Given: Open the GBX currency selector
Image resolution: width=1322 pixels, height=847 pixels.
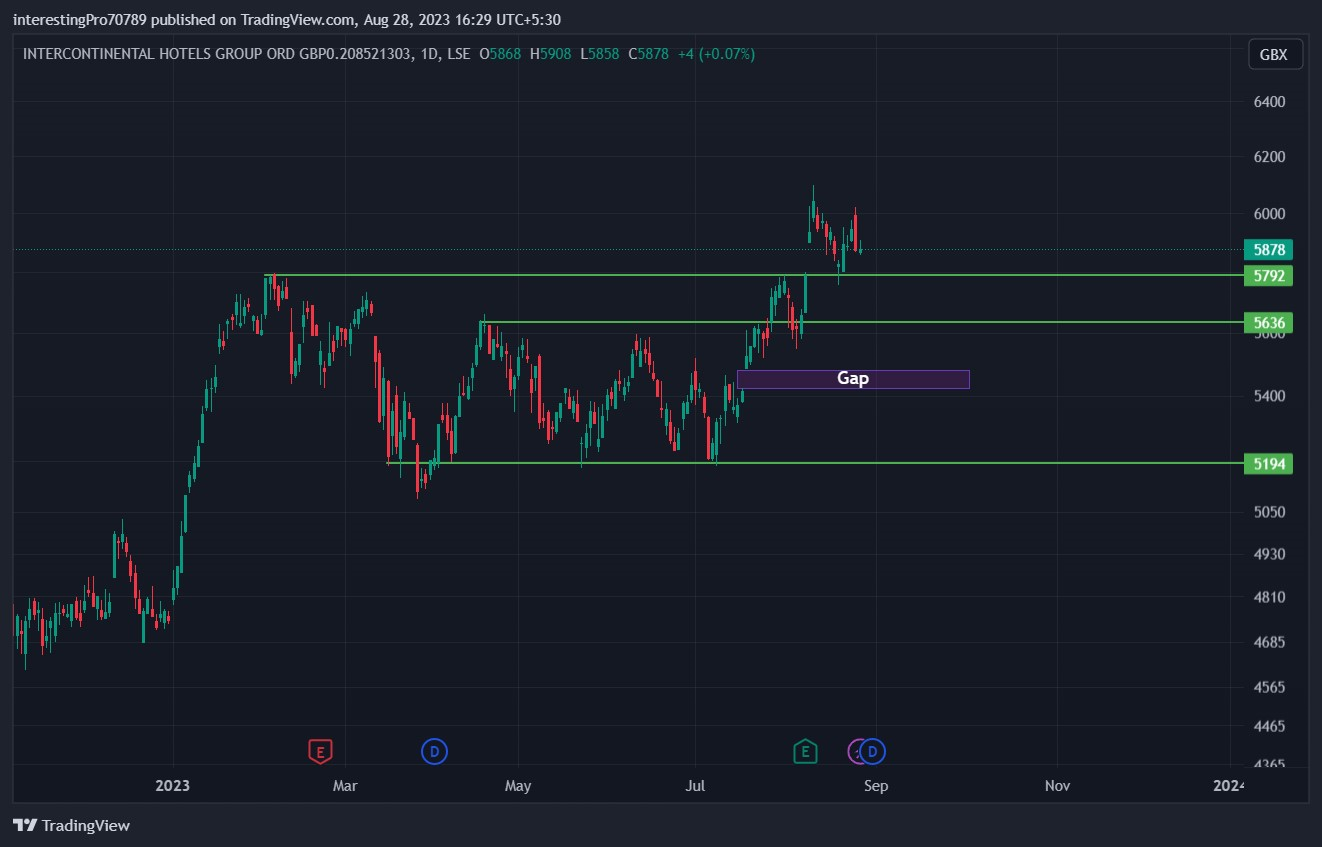Looking at the screenshot, I should 1275,55.
